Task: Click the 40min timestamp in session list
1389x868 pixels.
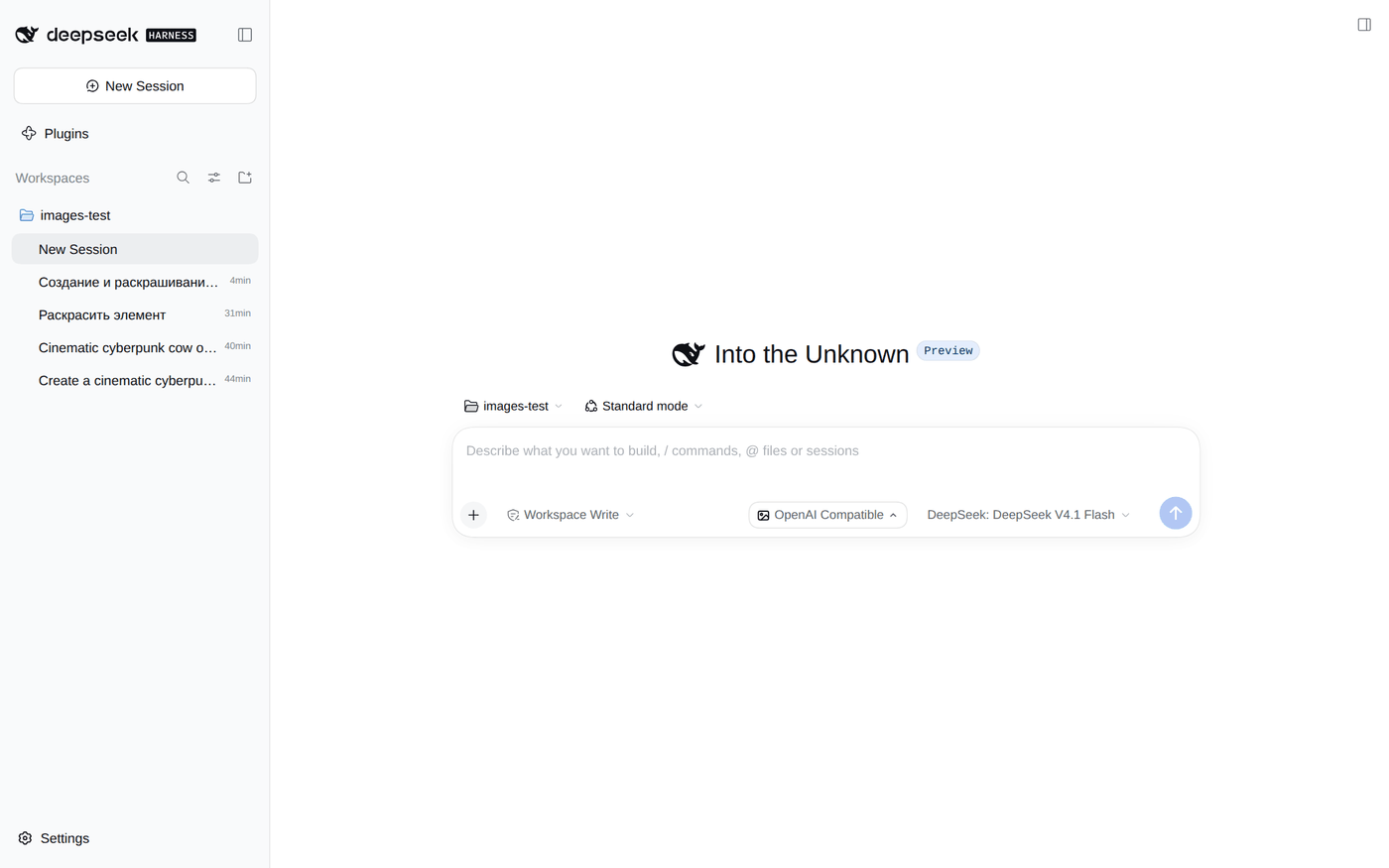Action: 237,346
